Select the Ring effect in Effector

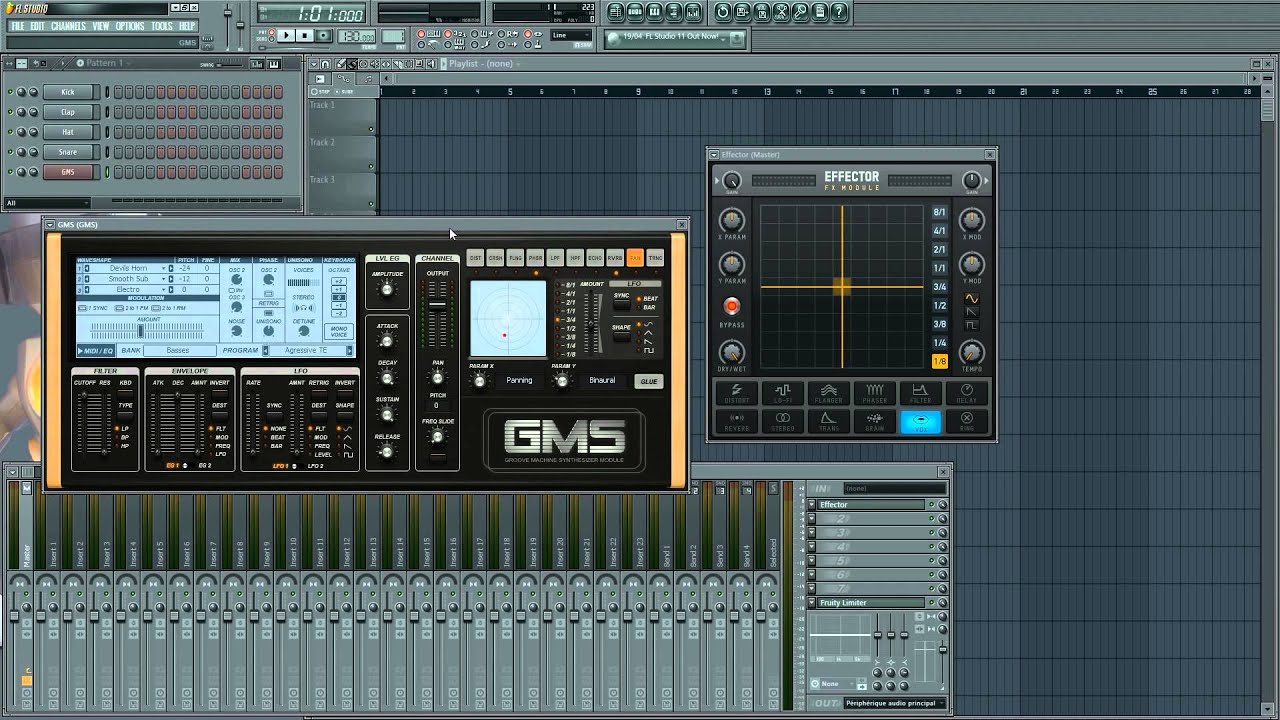pos(967,422)
